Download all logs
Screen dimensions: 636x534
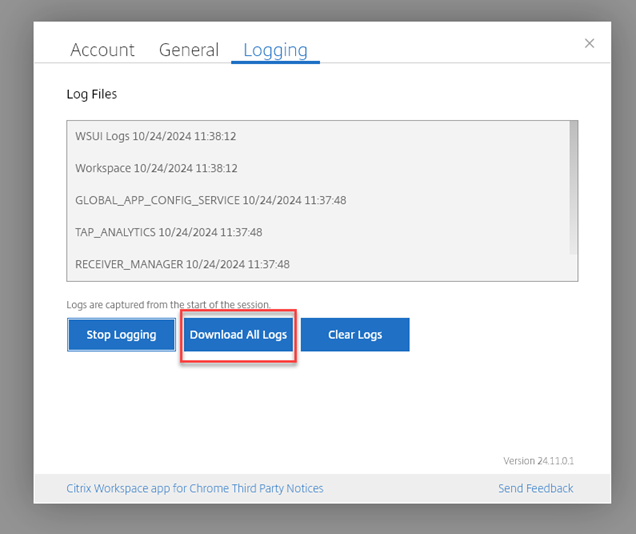tap(238, 335)
